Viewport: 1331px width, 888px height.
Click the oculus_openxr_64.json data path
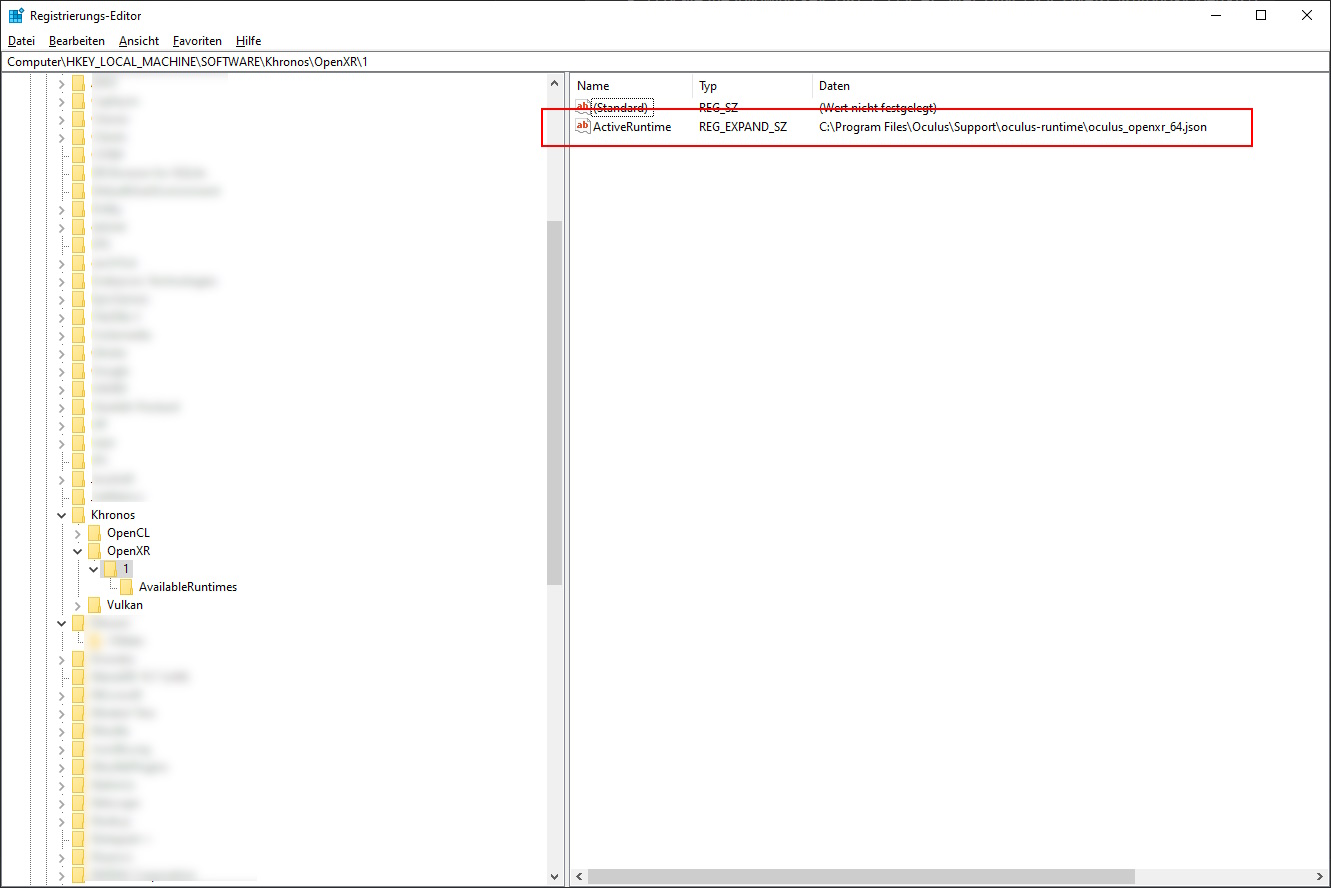coord(1013,127)
